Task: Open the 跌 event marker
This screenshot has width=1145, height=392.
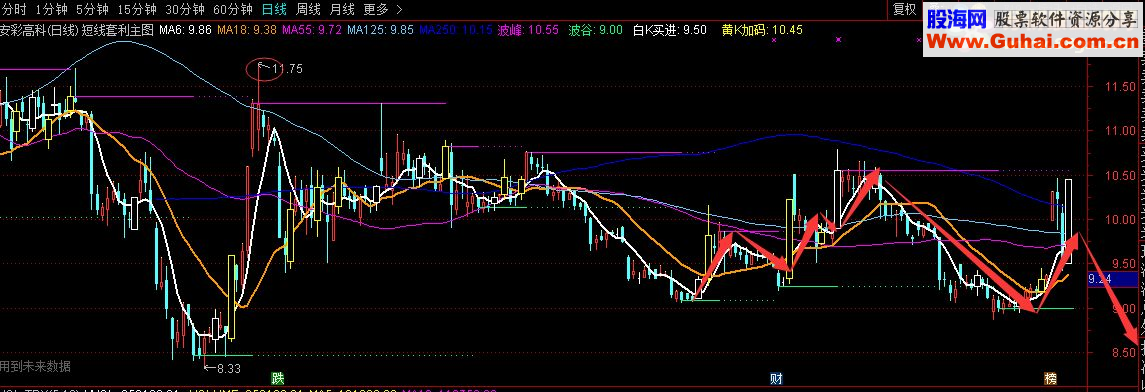Action: tap(277, 378)
